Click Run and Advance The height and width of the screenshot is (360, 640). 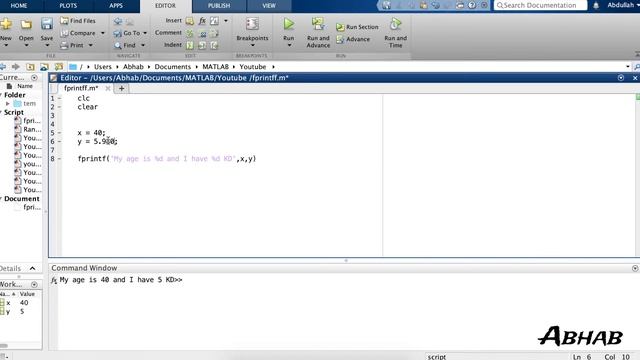click(318, 33)
